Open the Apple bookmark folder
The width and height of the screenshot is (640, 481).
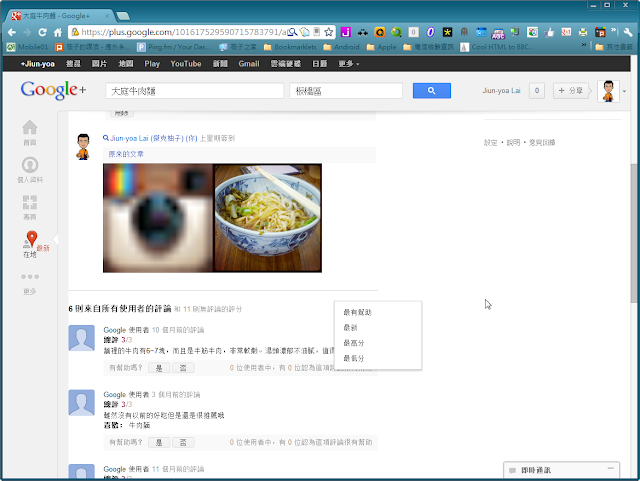[382, 47]
